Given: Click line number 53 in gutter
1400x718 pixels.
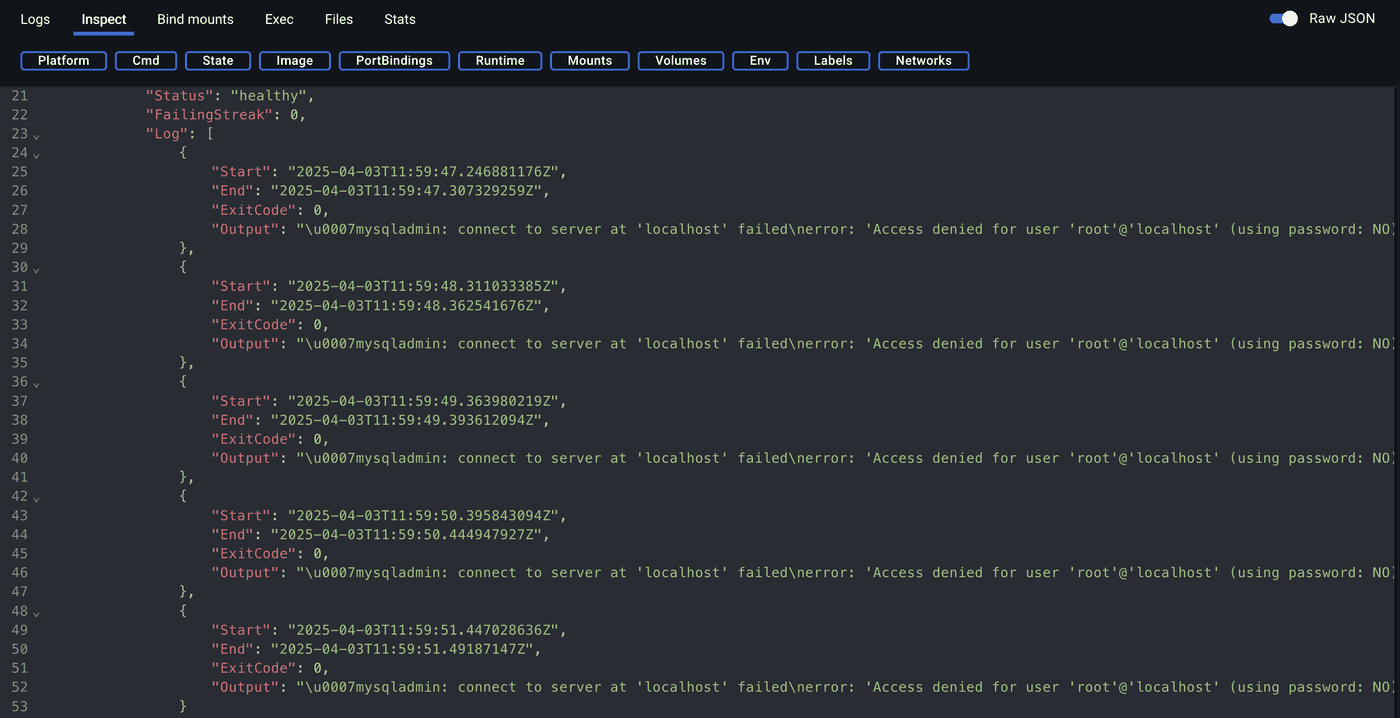Looking at the screenshot, I should (x=20, y=707).
